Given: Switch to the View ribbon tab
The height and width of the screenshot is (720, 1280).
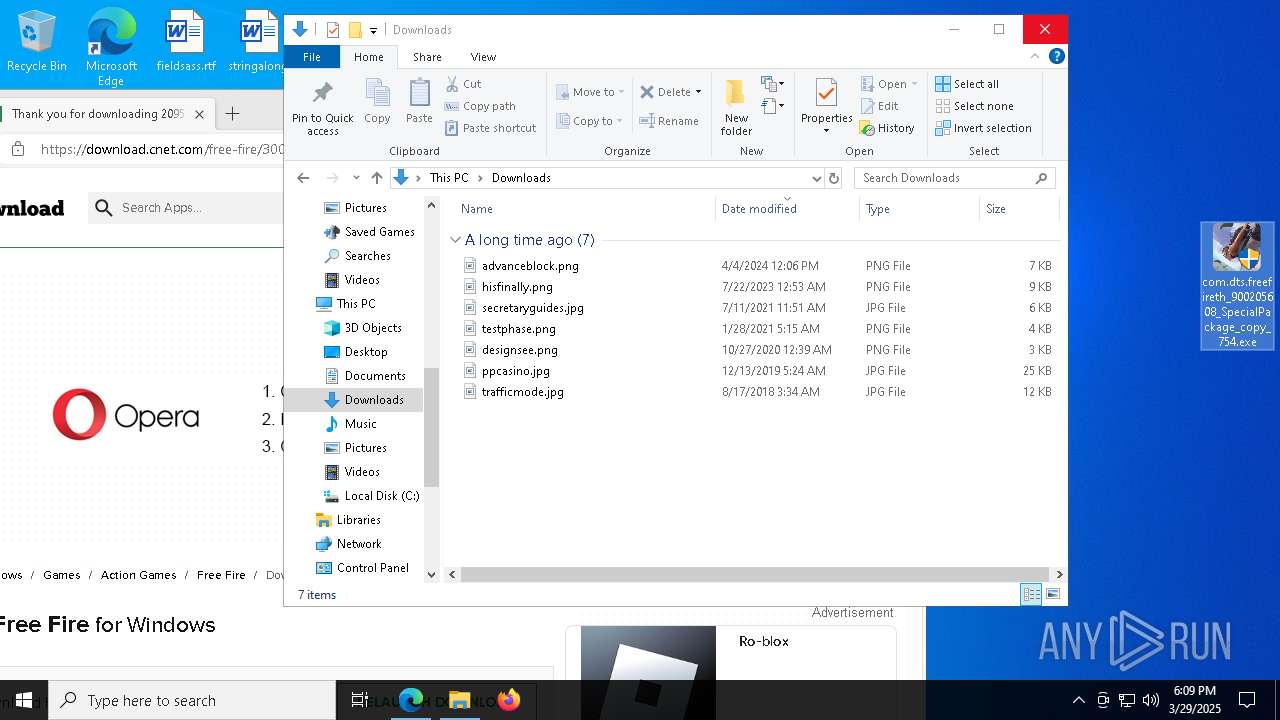Looking at the screenshot, I should point(483,57).
